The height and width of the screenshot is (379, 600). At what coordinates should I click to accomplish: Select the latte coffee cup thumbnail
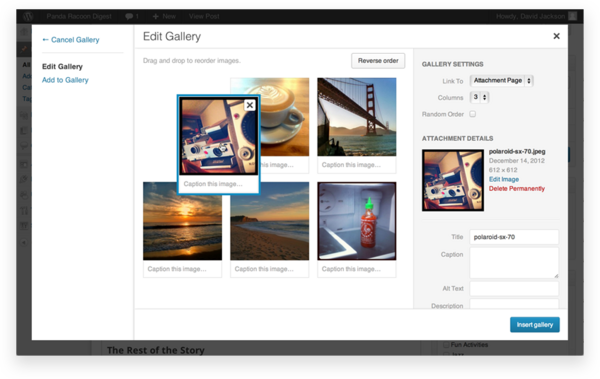285,117
